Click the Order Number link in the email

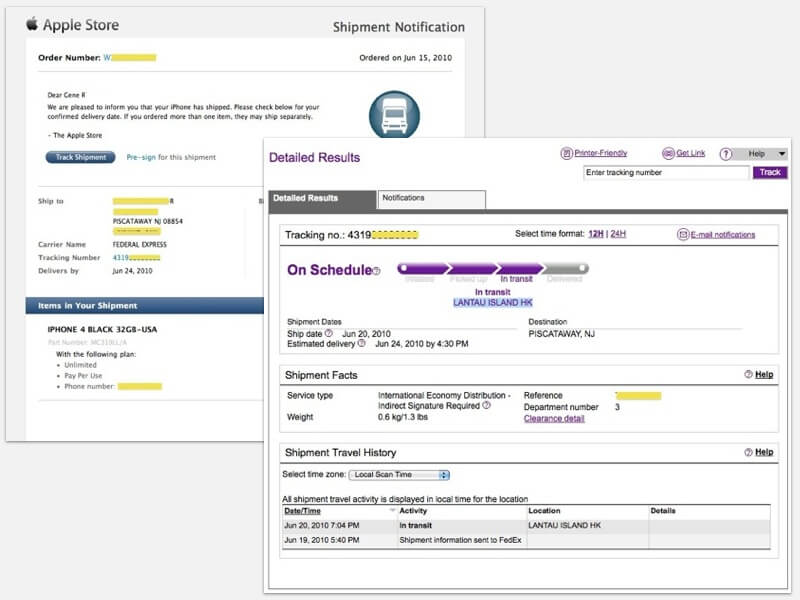tap(130, 58)
